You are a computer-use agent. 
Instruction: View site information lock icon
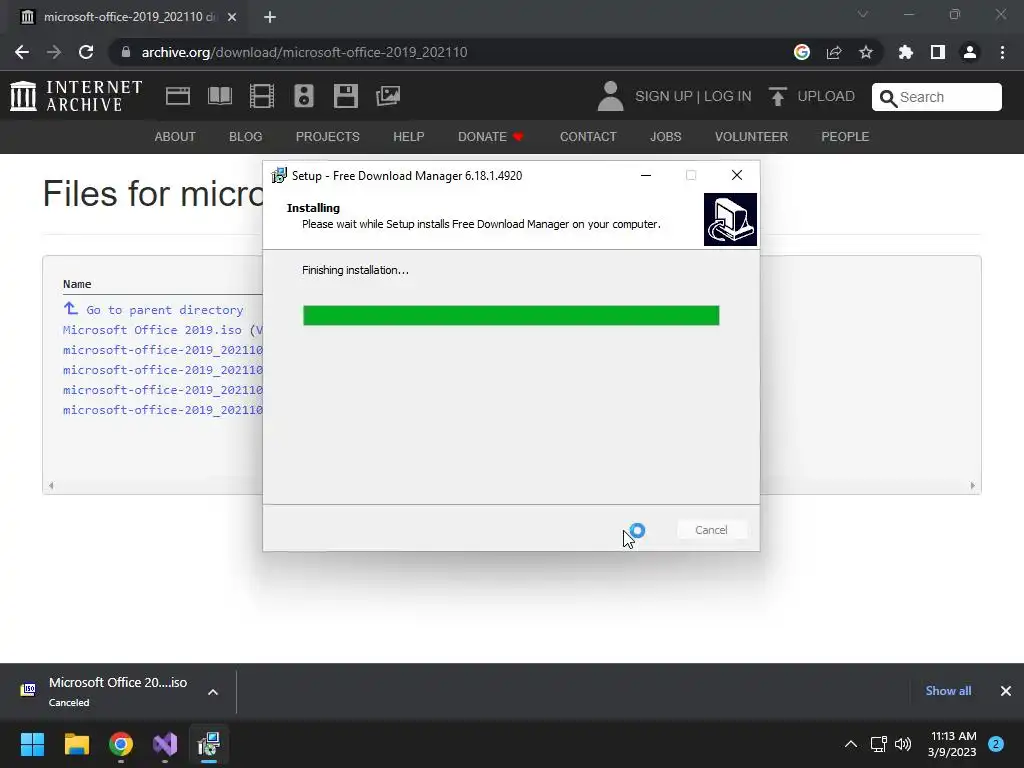(126, 52)
